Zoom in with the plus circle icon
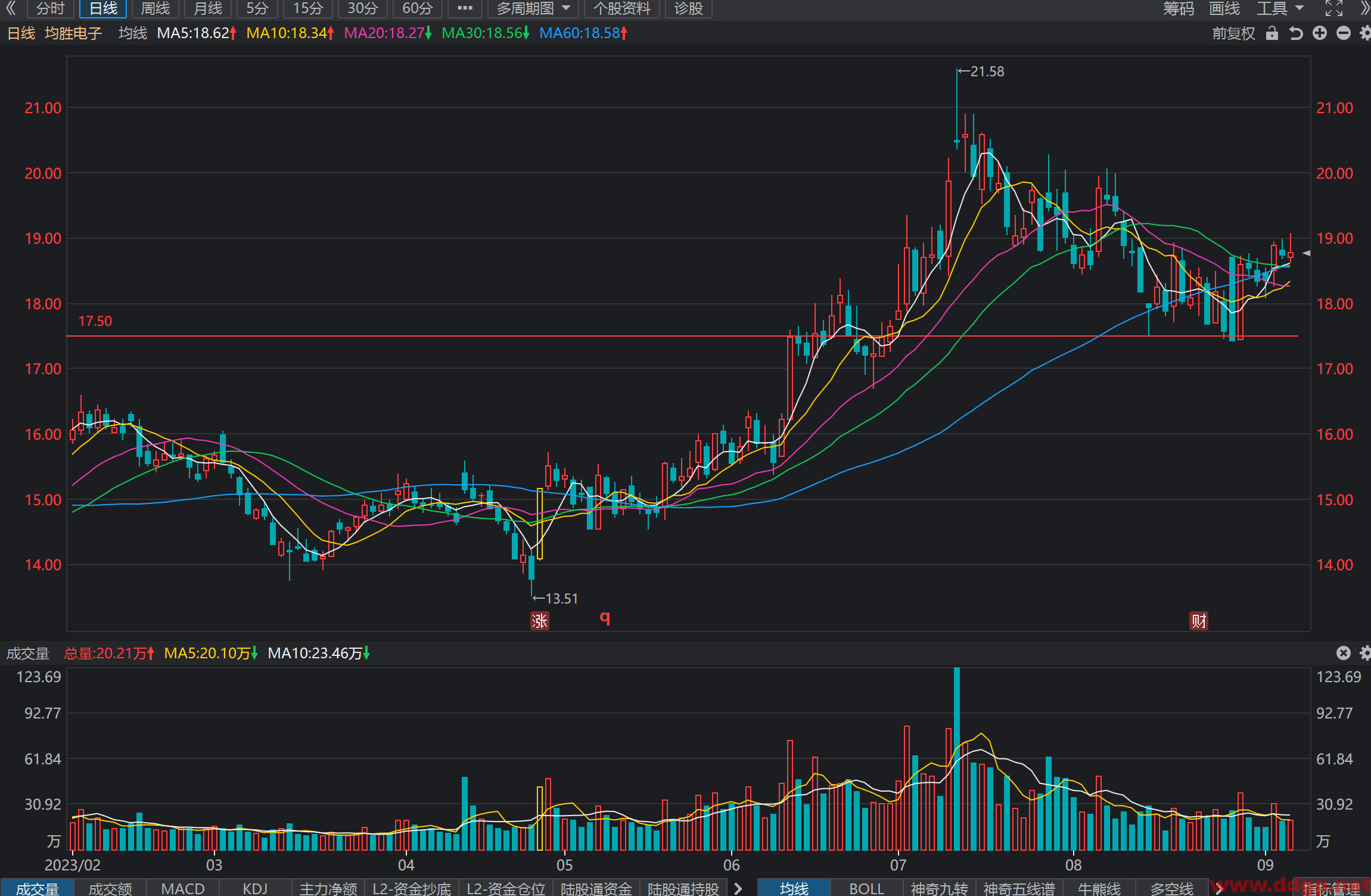The image size is (1371, 896). (x=1320, y=33)
